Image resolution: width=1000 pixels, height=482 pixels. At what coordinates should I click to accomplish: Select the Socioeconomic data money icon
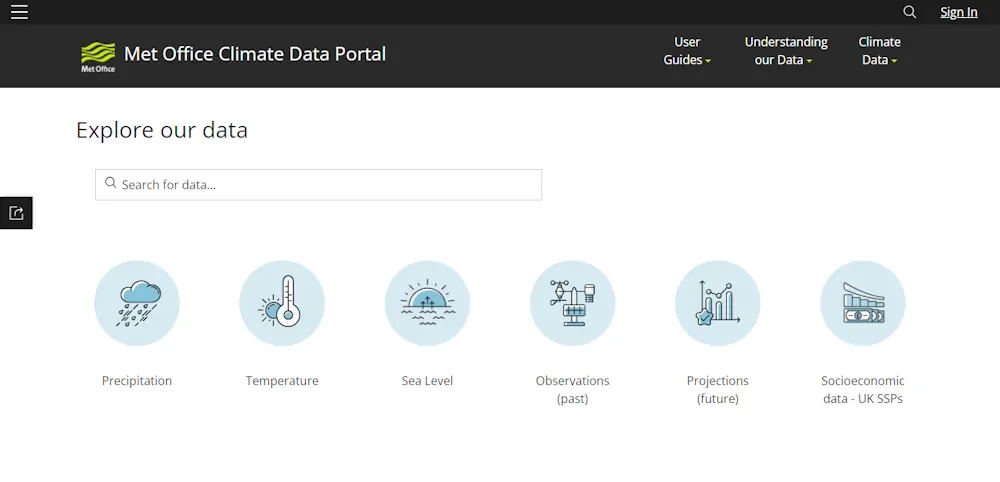point(863,303)
